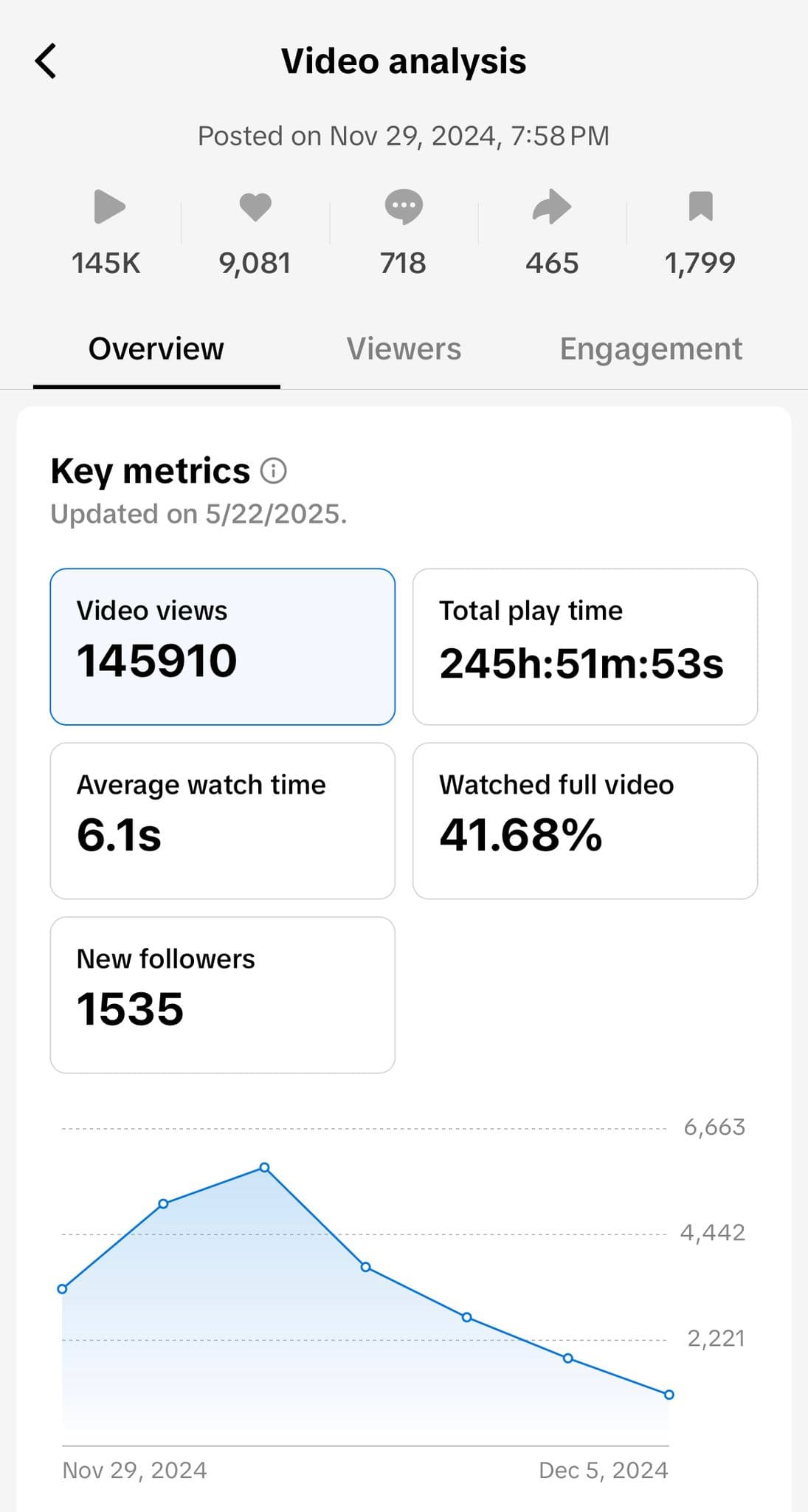Image resolution: width=808 pixels, height=1512 pixels.
Task: Click the Average watch time card
Action: coord(223,818)
